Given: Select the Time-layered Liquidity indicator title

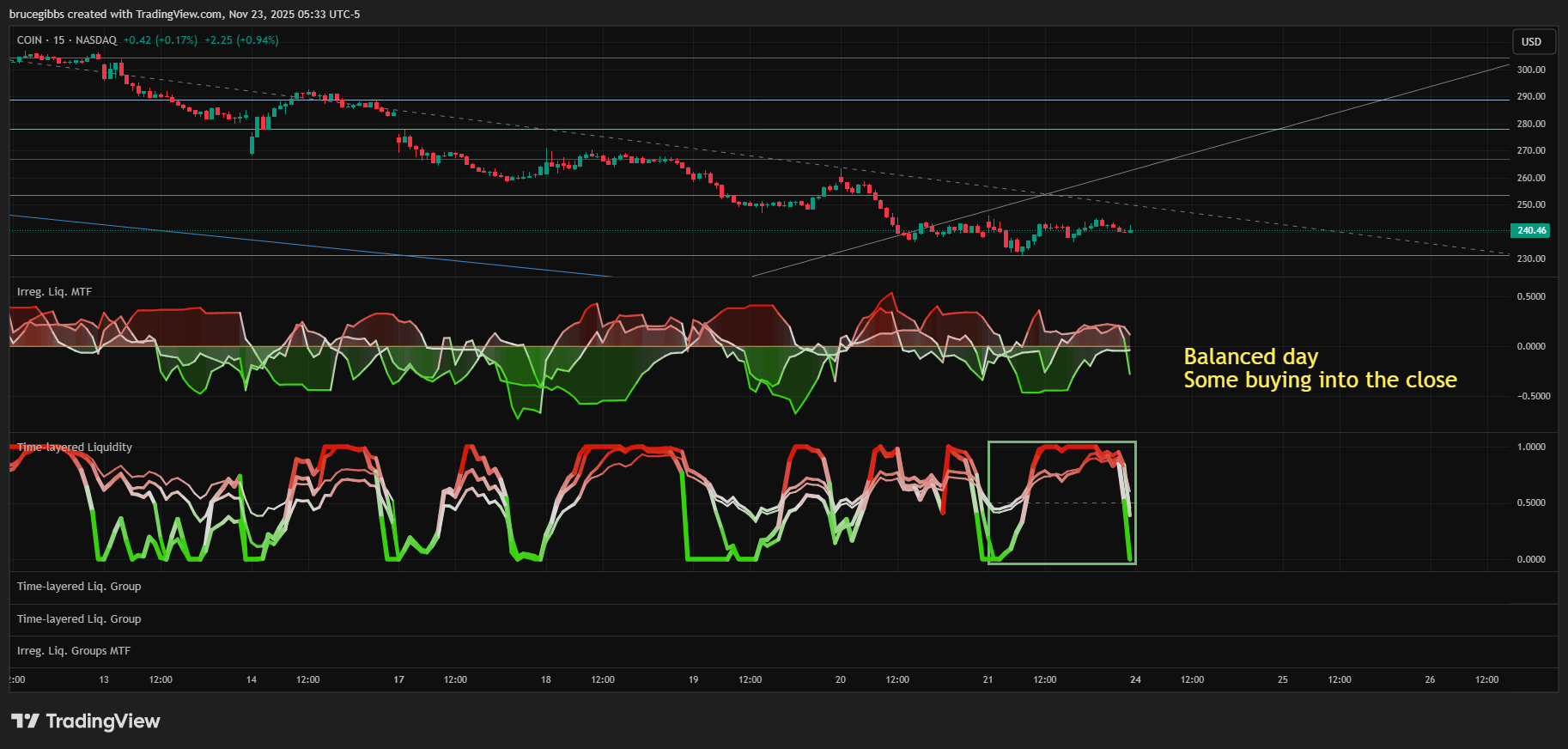Looking at the screenshot, I should point(75,448).
